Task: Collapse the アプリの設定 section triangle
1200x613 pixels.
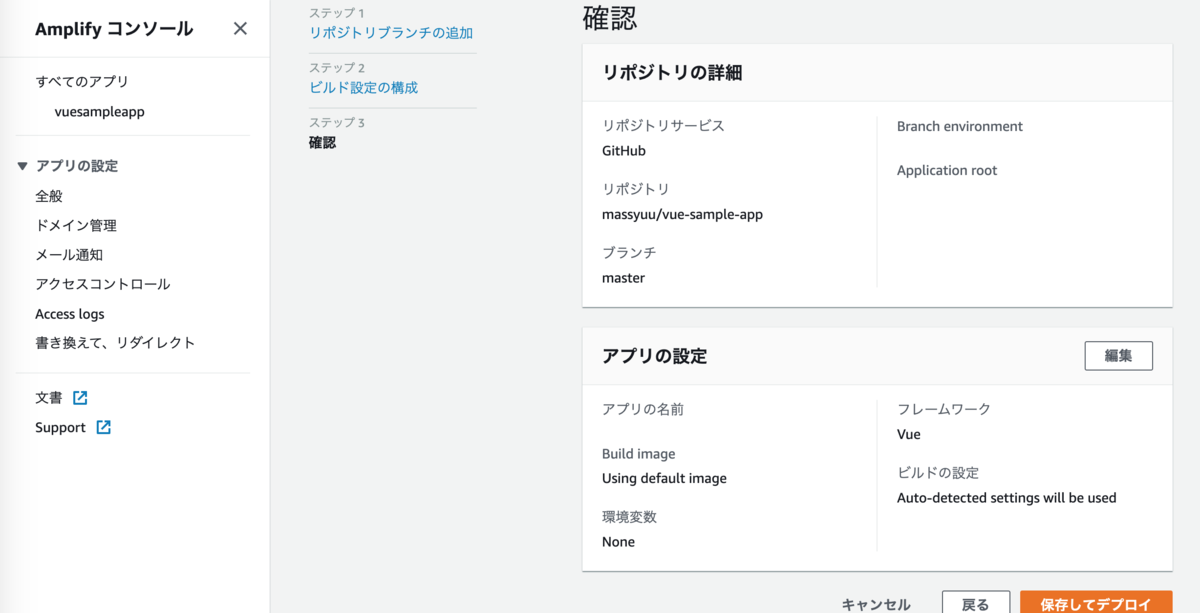Action: pyautogui.click(x=22, y=165)
